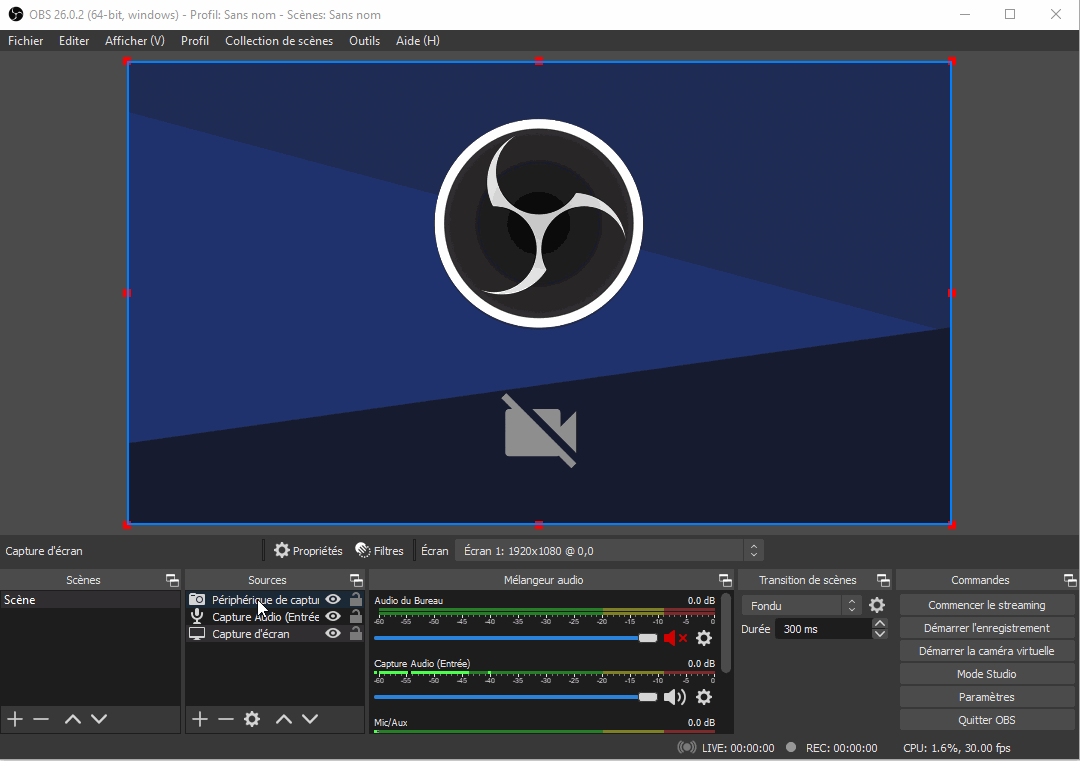This screenshot has height=761, width=1080.
Task: Undock the Sources panel with its float icon
Action: pos(356,580)
